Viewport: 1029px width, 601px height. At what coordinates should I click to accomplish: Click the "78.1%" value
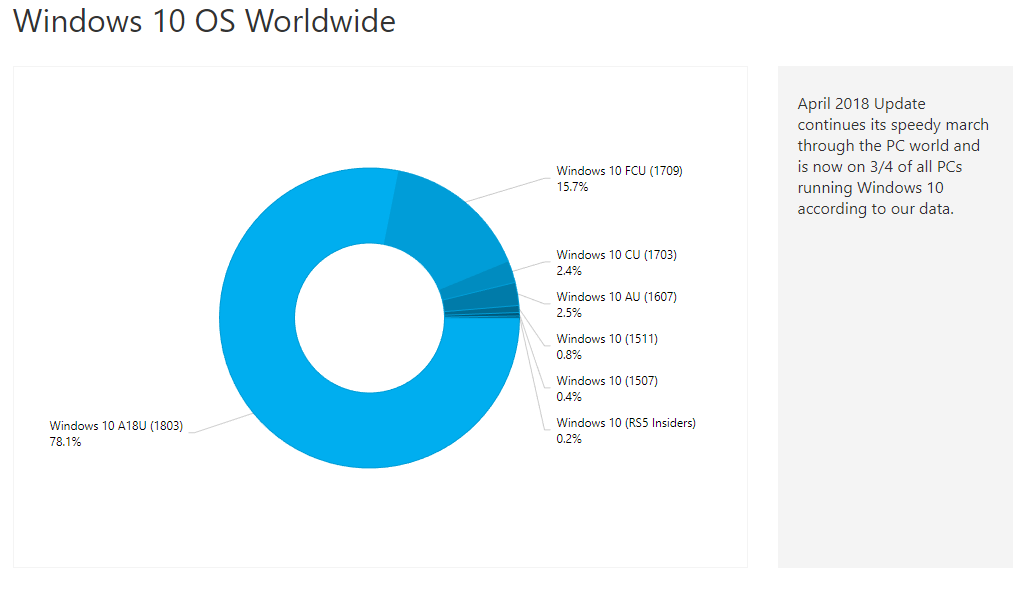coord(65,442)
